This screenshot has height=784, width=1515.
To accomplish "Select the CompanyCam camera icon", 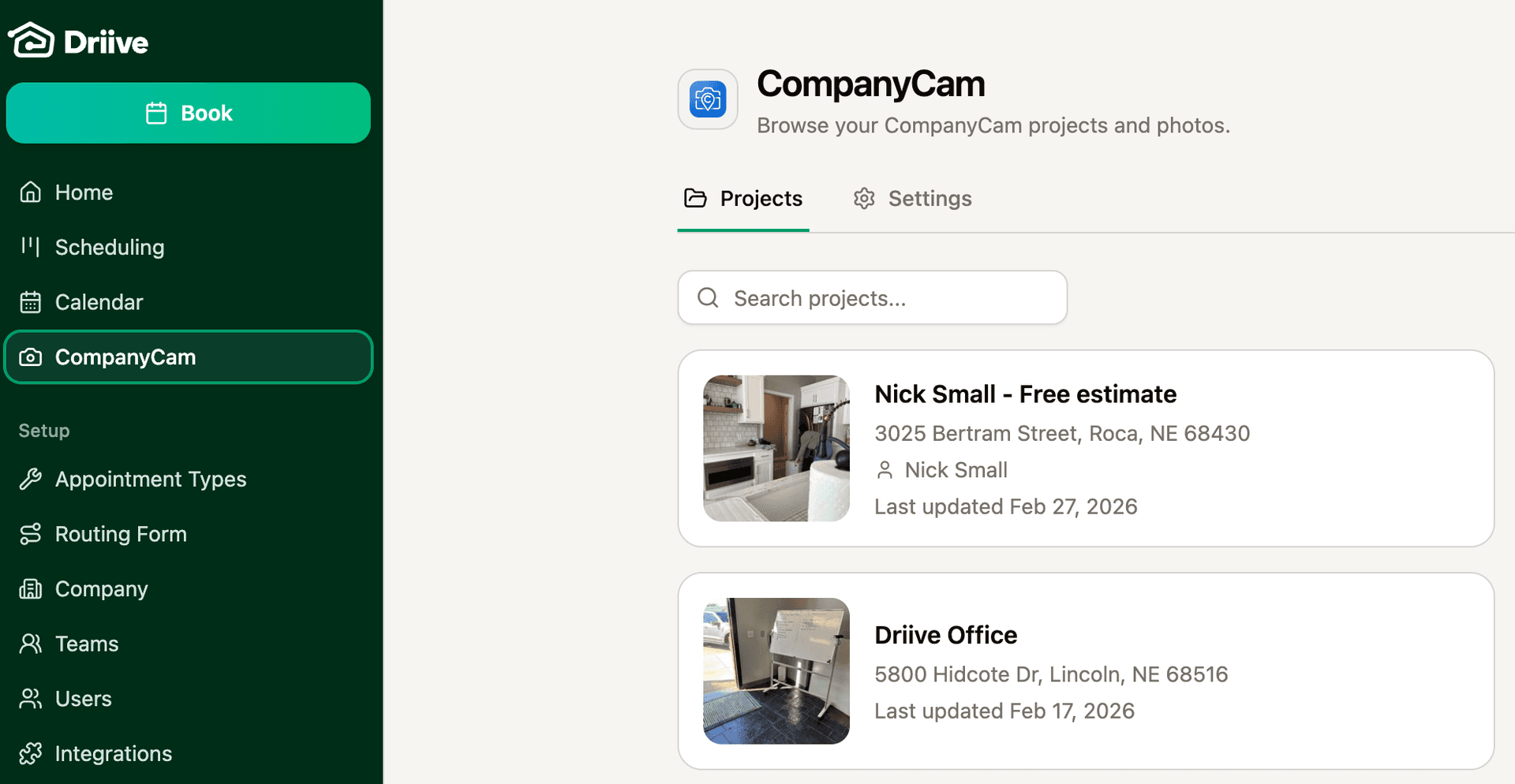I will (x=32, y=357).
